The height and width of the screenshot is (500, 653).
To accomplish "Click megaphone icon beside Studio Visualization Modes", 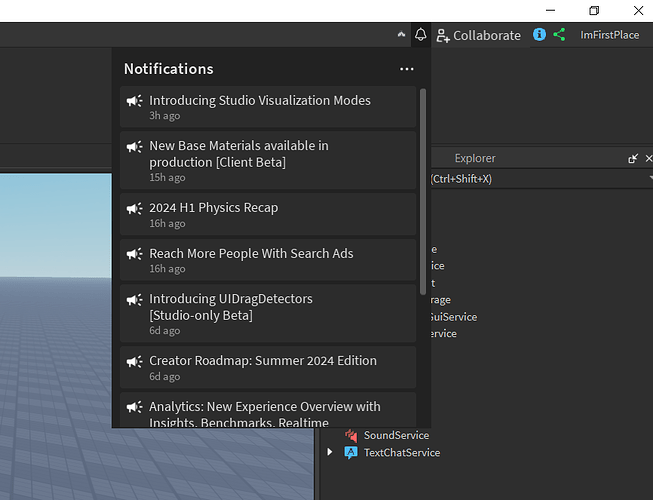I will (x=135, y=101).
